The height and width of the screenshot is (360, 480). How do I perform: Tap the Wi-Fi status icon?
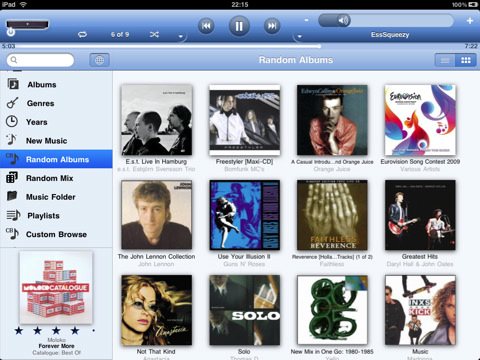point(23,4)
